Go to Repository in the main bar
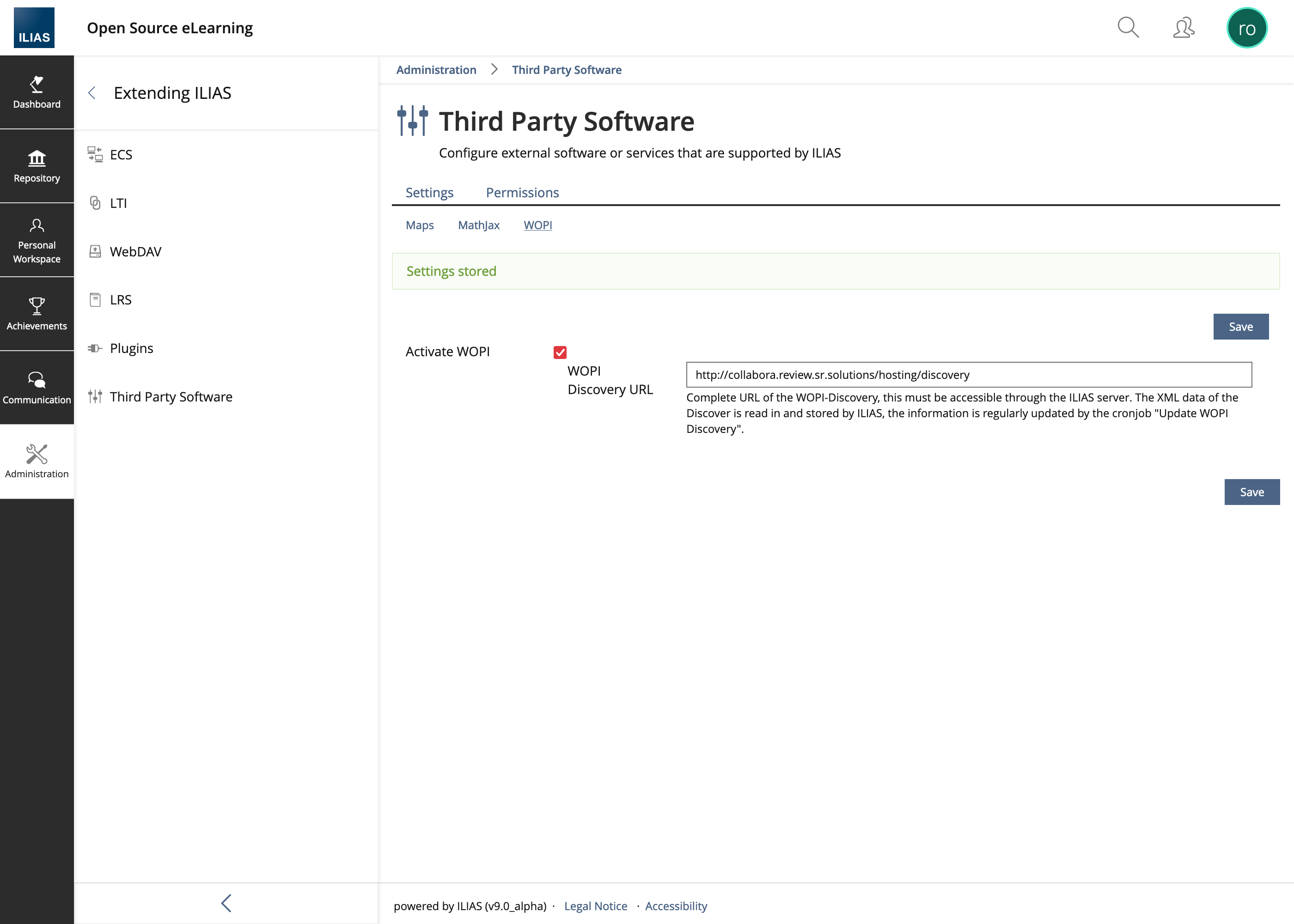This screenshot has height=924, width=1294. point(37,166)
